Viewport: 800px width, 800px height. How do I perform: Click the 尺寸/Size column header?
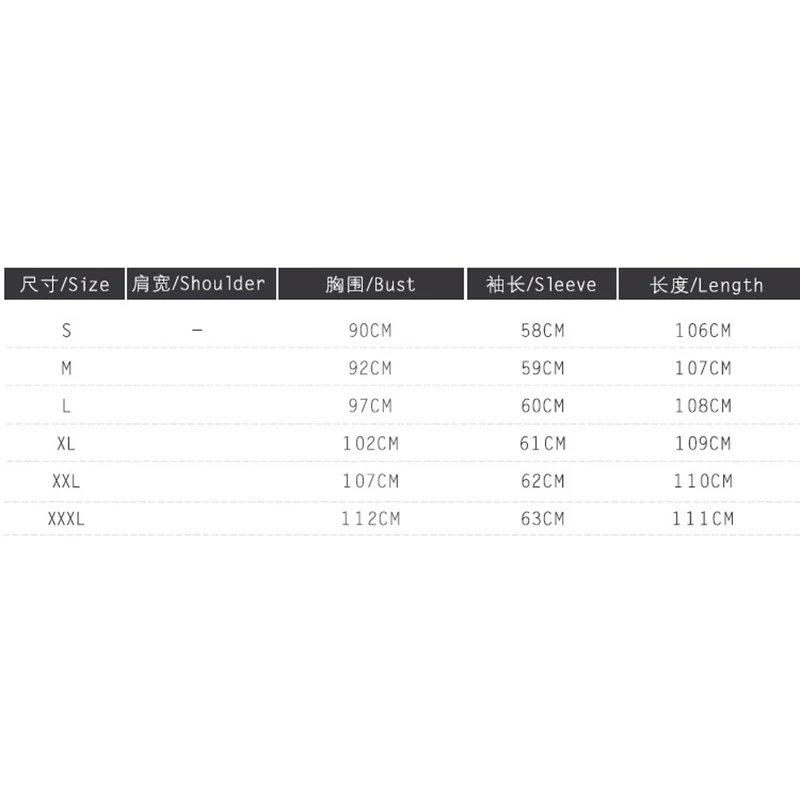coord(64,284)
